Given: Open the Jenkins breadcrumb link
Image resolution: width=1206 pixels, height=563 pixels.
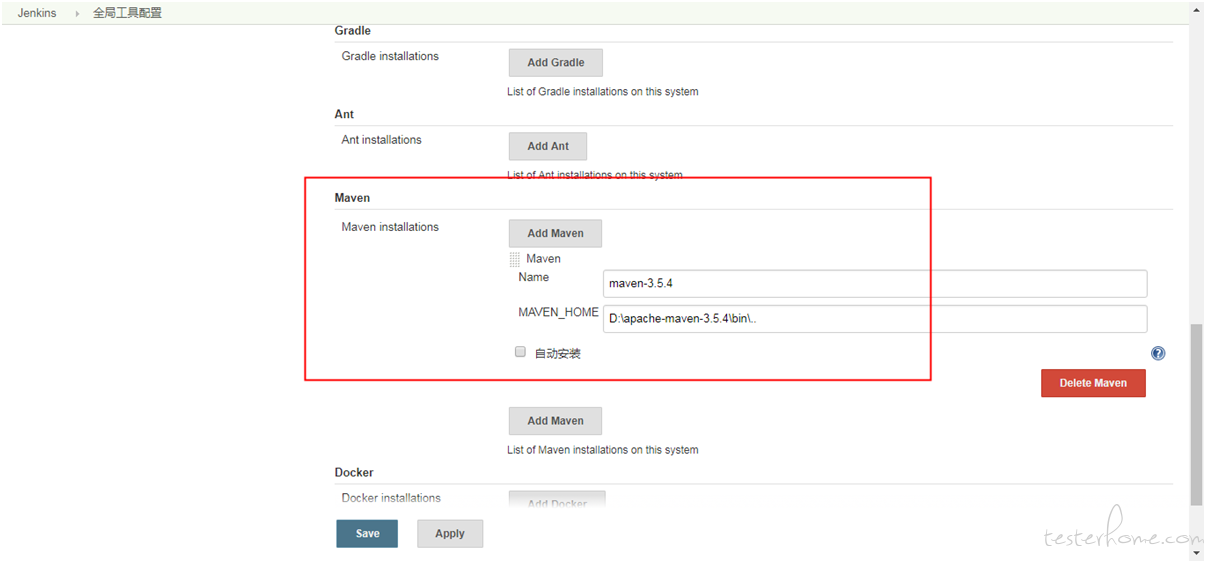Looking at the screenshot, I should tap(37, 13).
